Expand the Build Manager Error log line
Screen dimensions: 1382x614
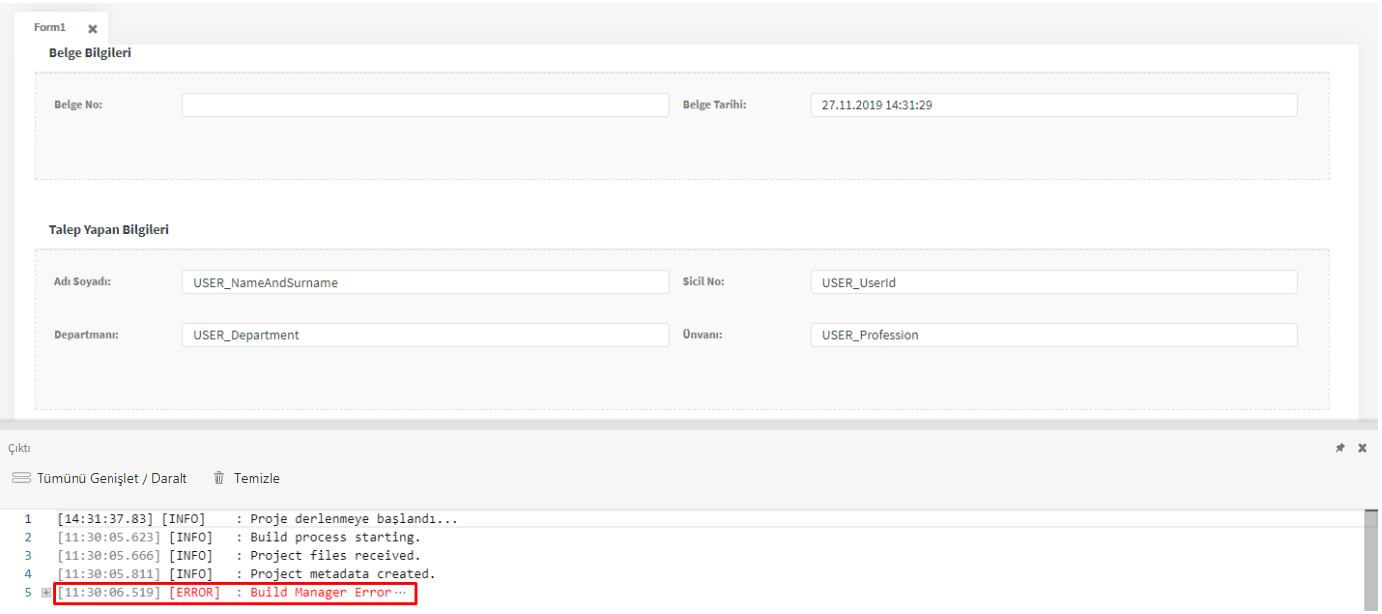click(46, 593)
